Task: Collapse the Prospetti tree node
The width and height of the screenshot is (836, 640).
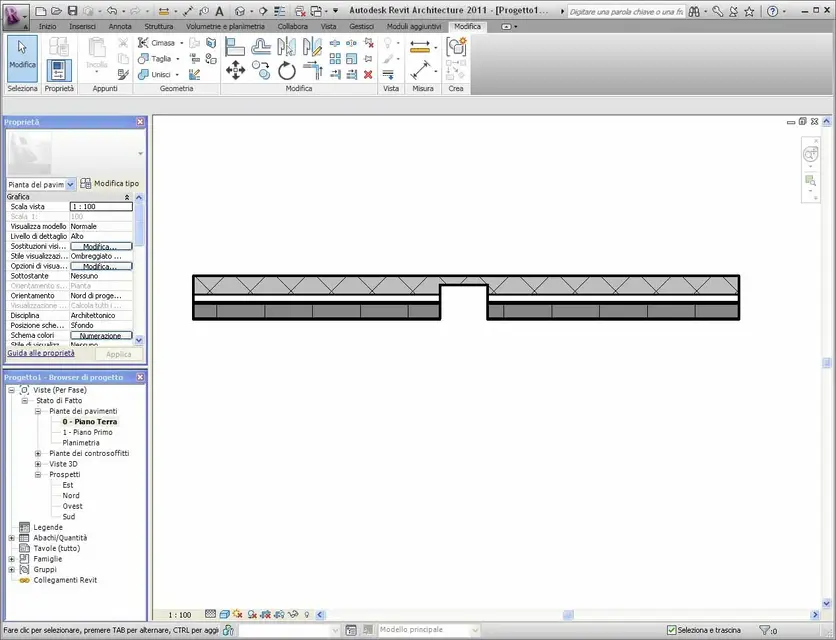Action: [38, 475]
